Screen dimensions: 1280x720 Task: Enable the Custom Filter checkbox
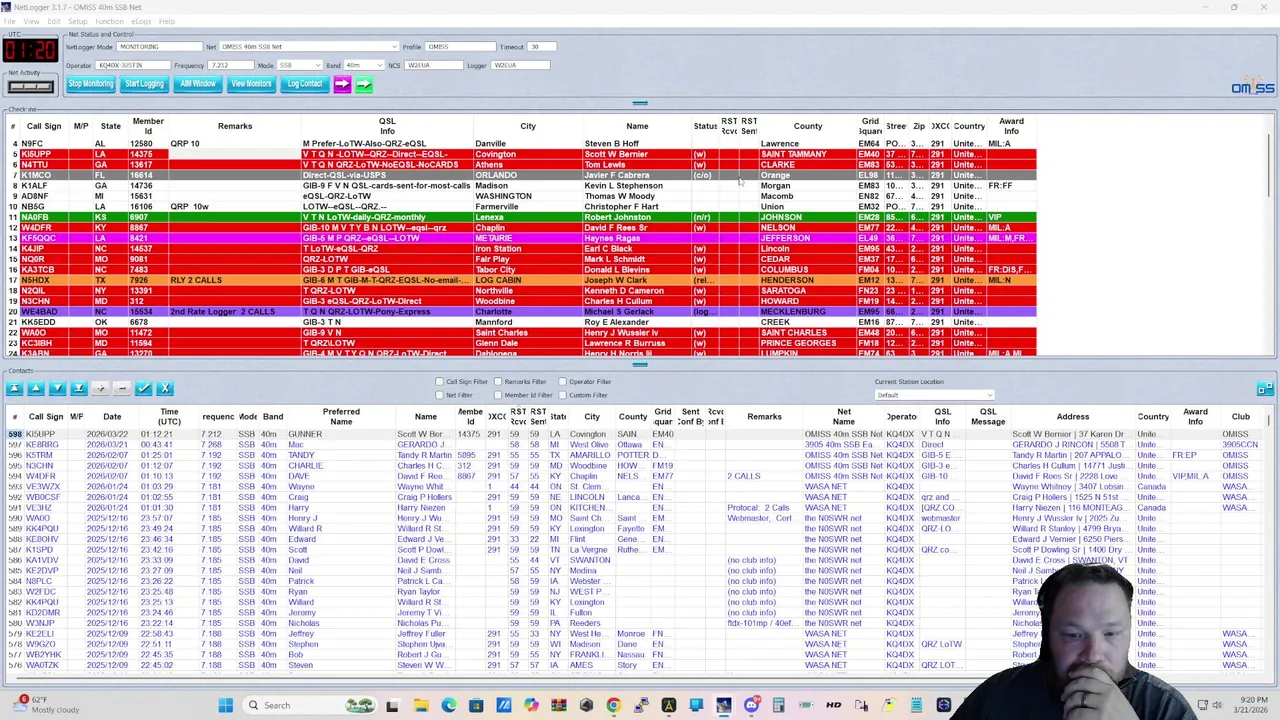coord(562,395)
